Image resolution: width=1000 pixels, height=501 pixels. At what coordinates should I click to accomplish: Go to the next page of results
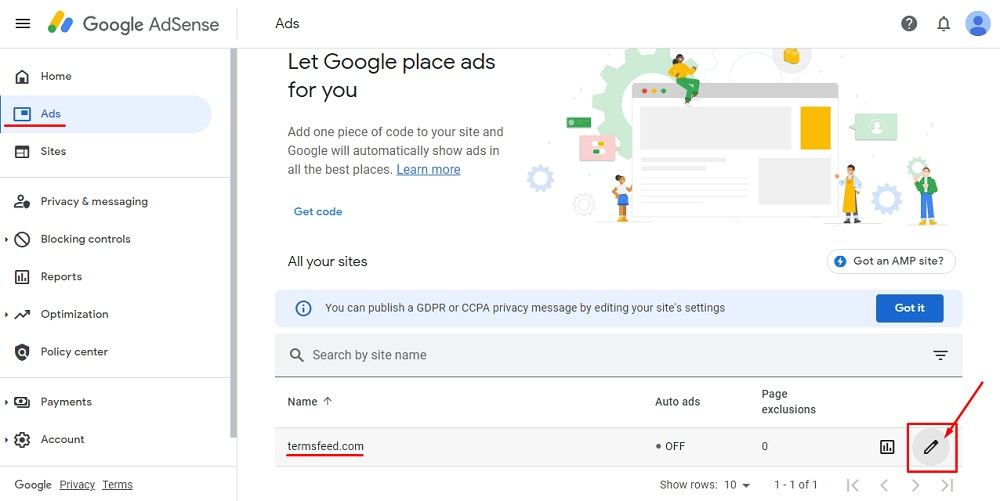click(x=915, y=485)
